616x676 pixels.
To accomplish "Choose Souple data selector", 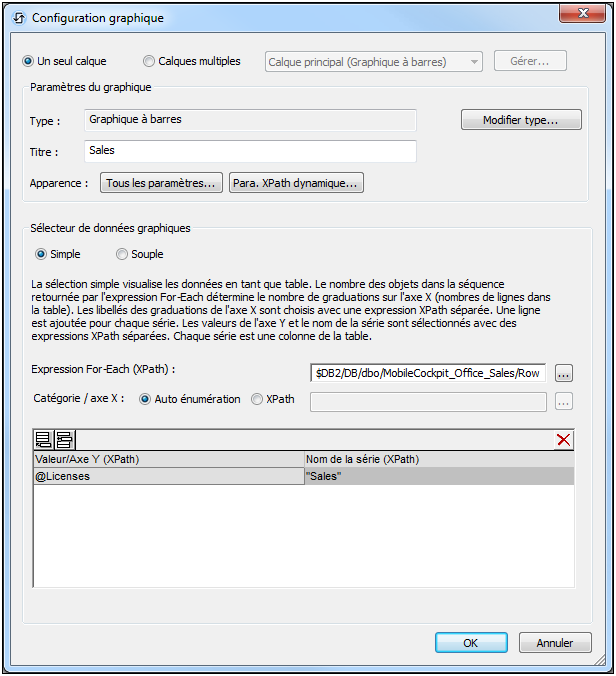I will [x=140, y=254].
